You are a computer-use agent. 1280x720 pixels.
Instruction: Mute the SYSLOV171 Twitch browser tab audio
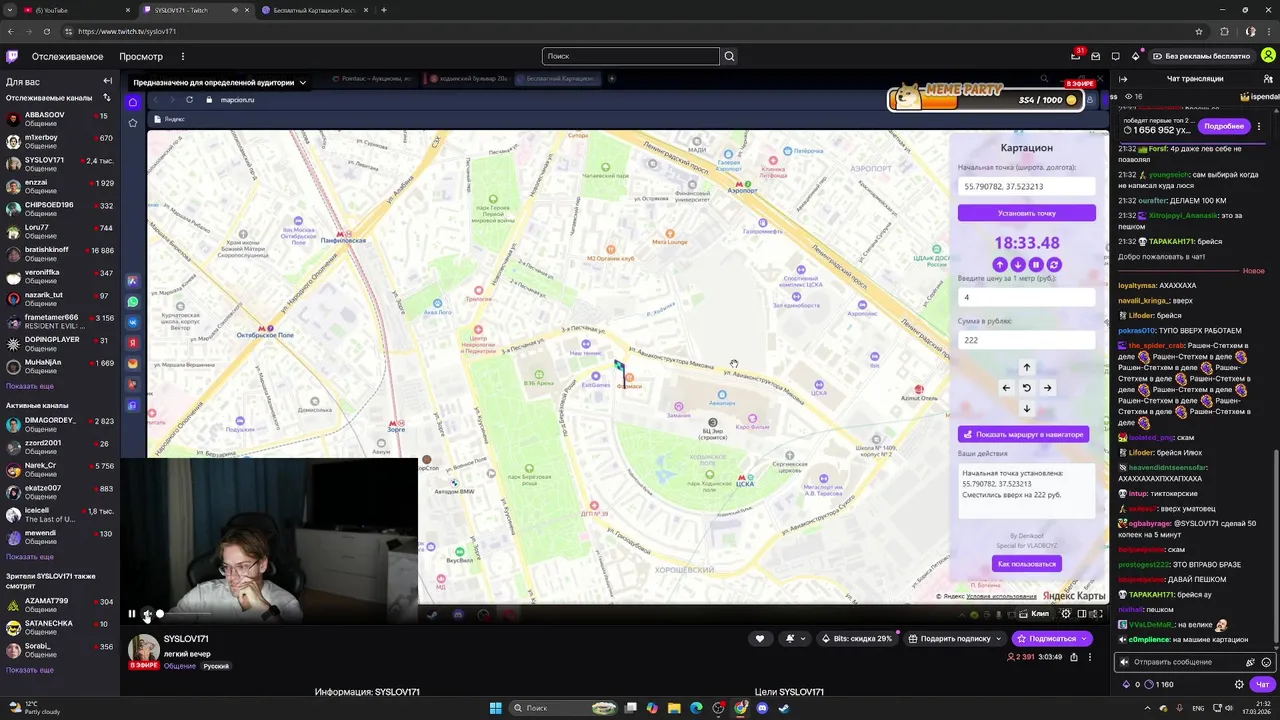(x=235, y=10)
